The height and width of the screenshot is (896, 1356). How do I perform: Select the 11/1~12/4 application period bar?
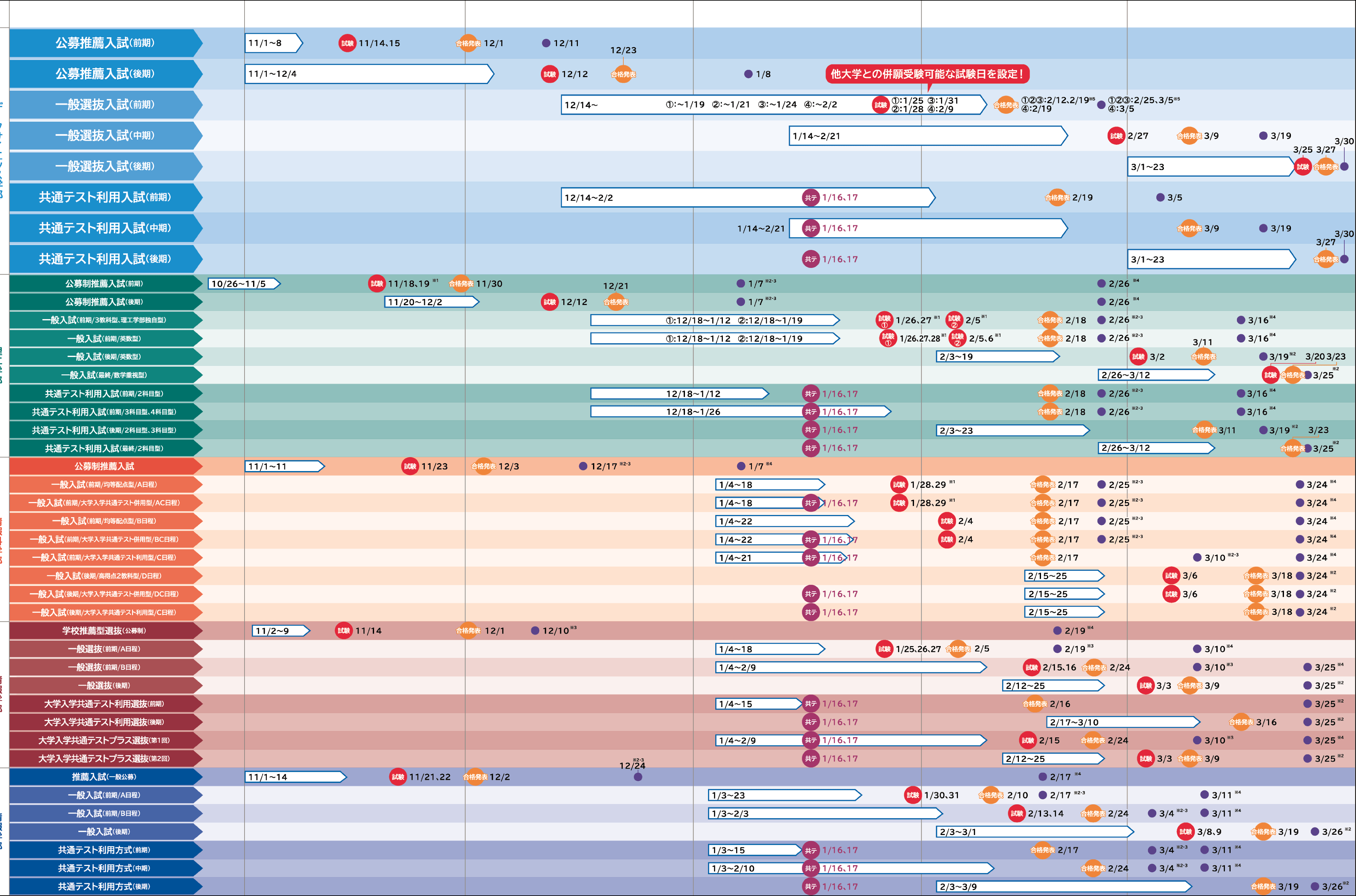pyautogui.click(x=370, y=74)
